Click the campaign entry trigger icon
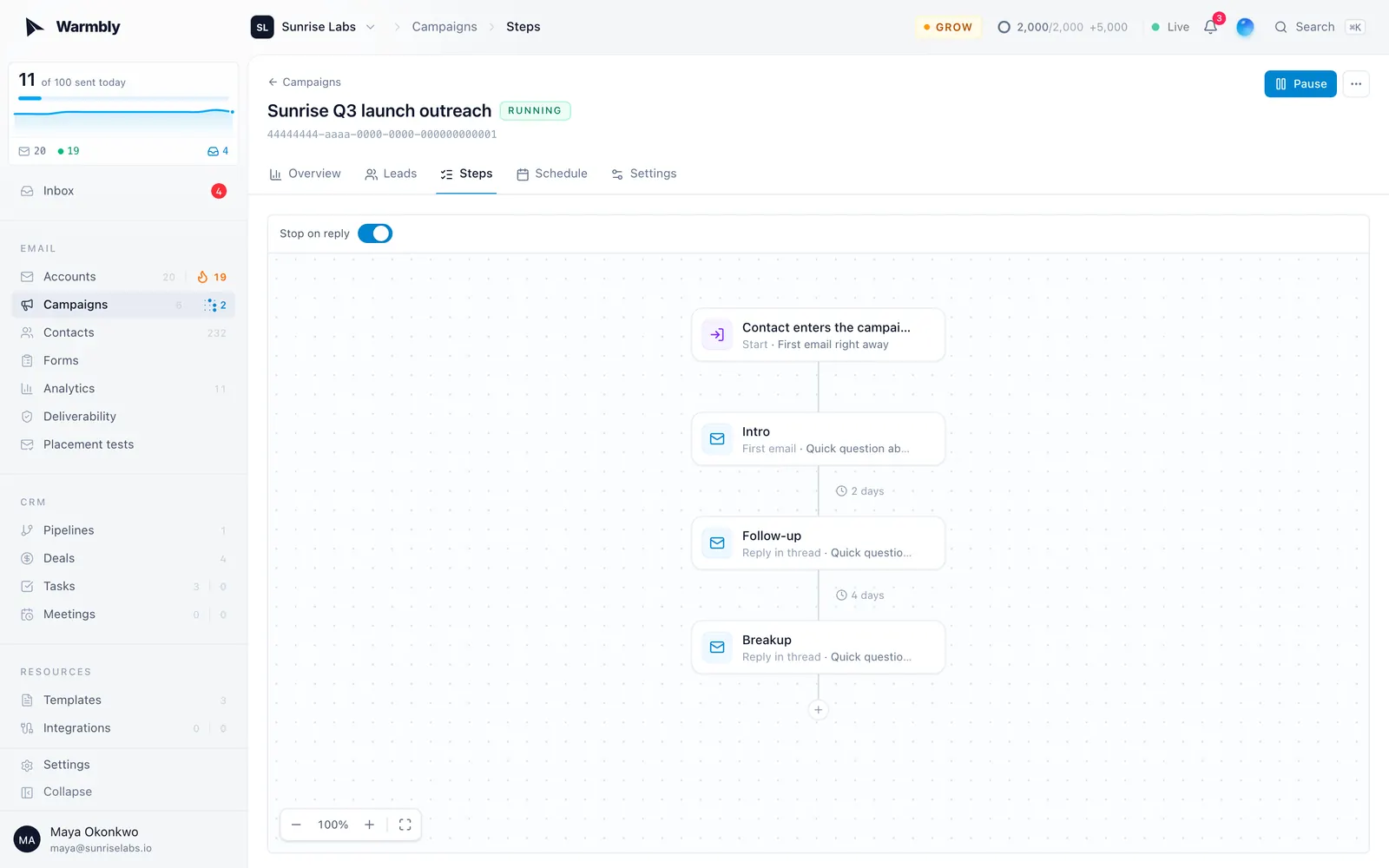Image resolution: width=1389 pixels, height=868 pixels. (x=717, y=335)
